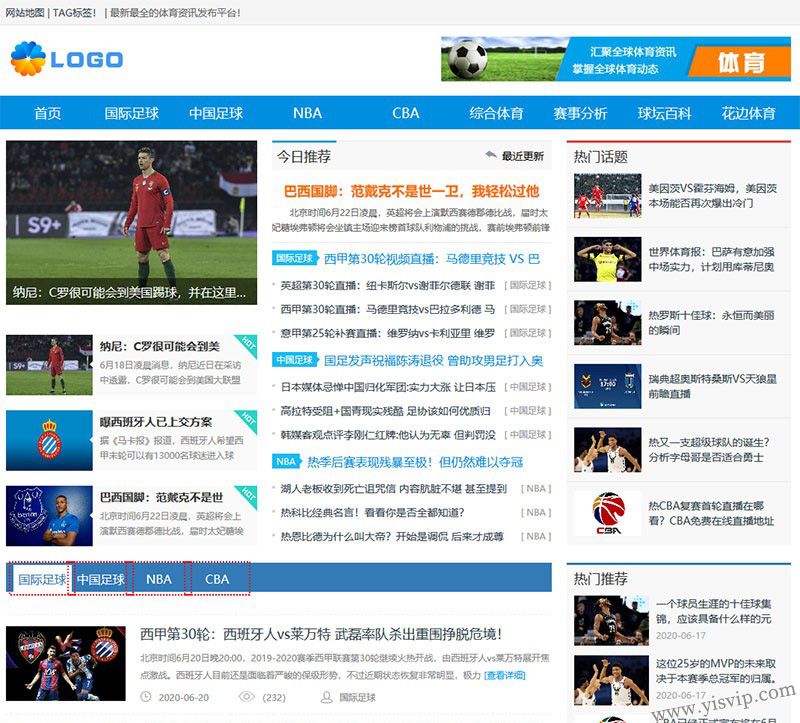This screenshot has height=723, width=800.
Task: Select the CBA tab above article list
Action: coord(217,579)
